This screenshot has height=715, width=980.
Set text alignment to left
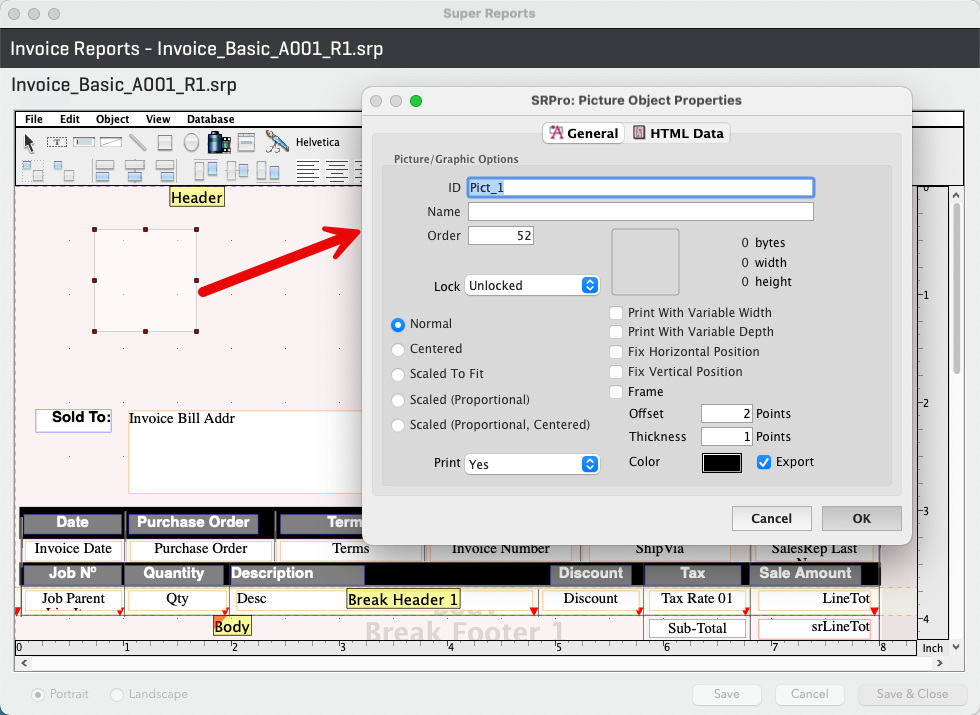coord(308,171)
